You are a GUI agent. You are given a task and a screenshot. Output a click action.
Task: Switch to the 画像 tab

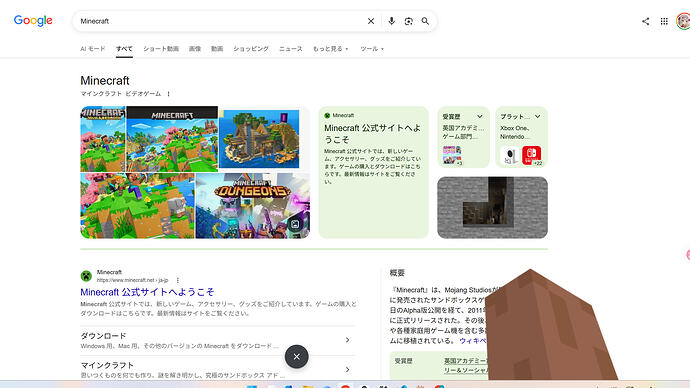click(195, 49)
